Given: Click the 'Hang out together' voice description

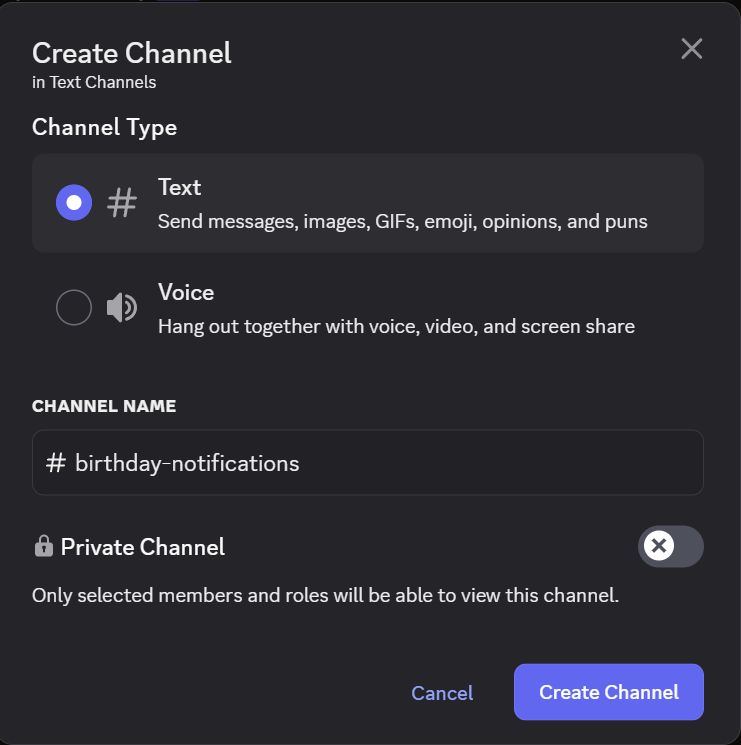Looking at the screenshot, I should click(397, 326).
